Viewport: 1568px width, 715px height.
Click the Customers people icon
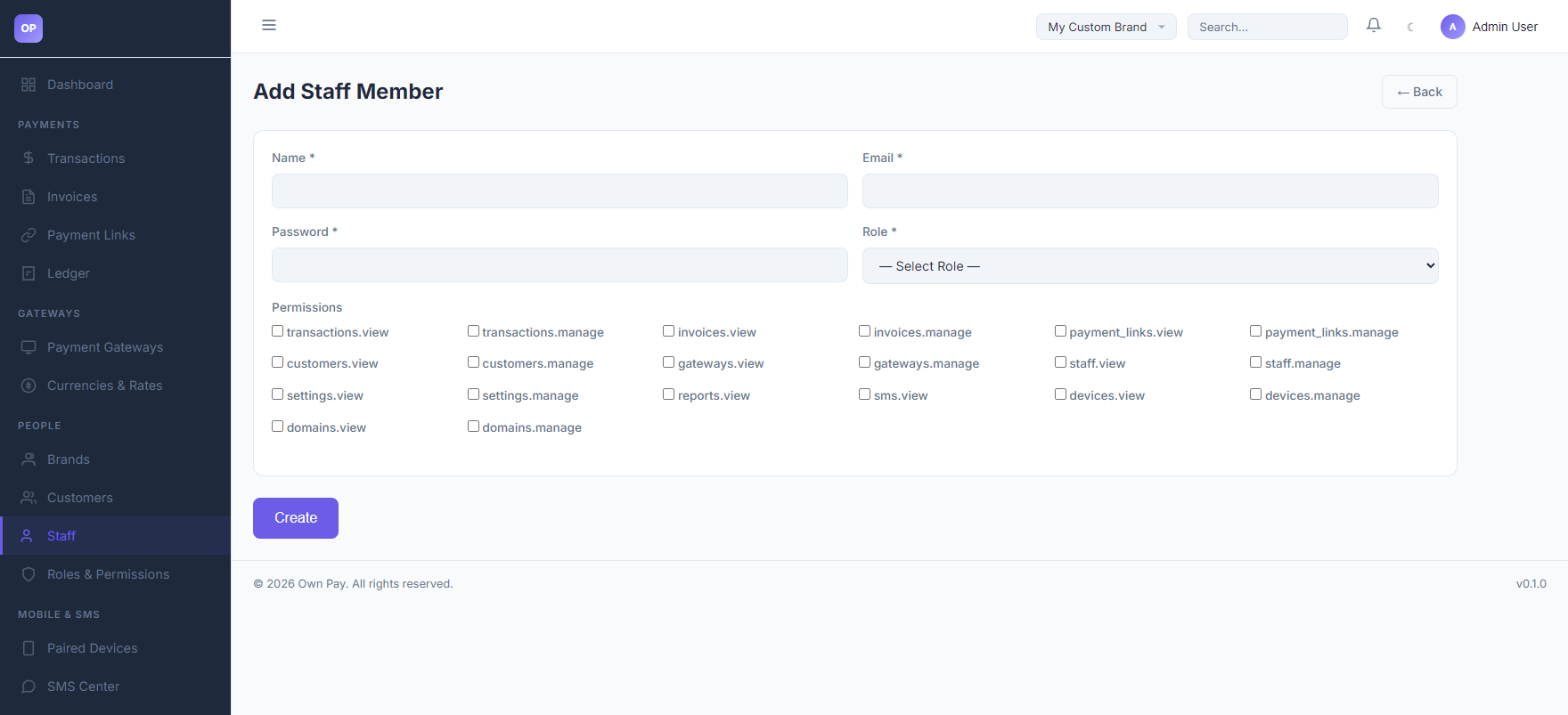click(x=29, y=498)
